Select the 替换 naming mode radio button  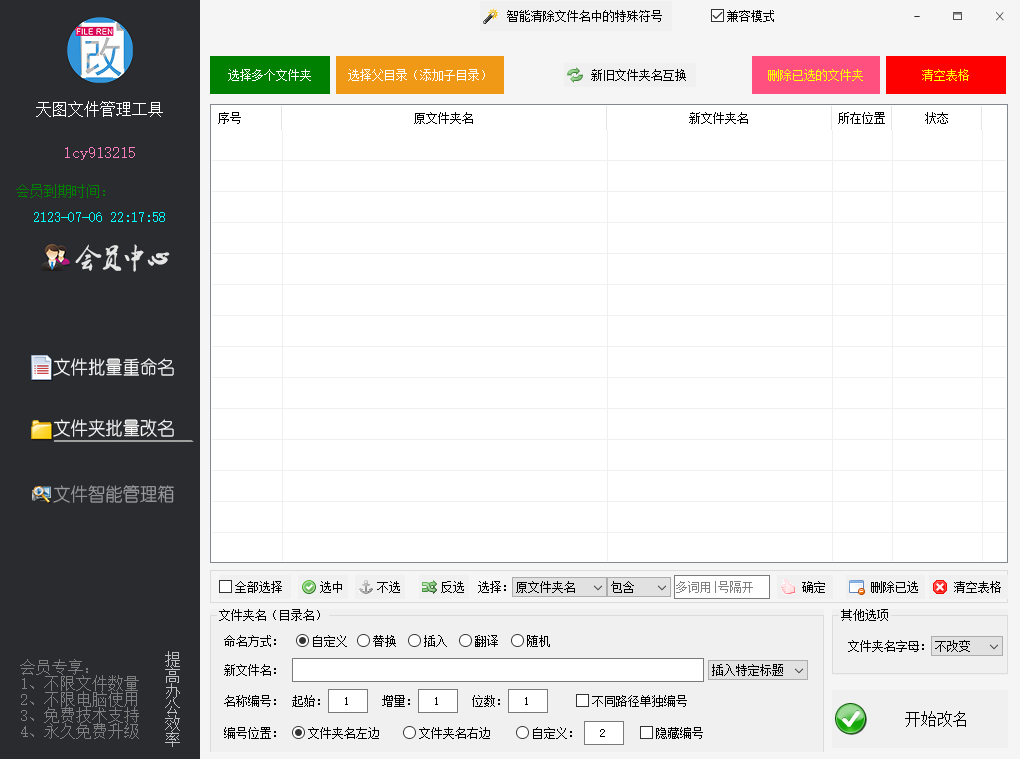363,641
